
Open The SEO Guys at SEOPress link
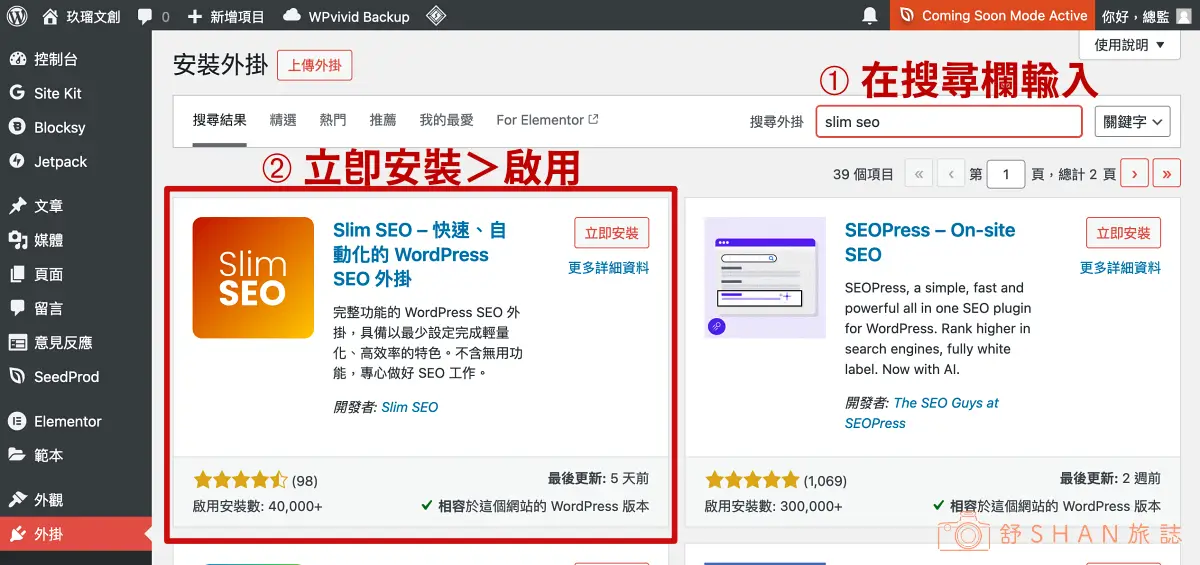pos(922,413)
